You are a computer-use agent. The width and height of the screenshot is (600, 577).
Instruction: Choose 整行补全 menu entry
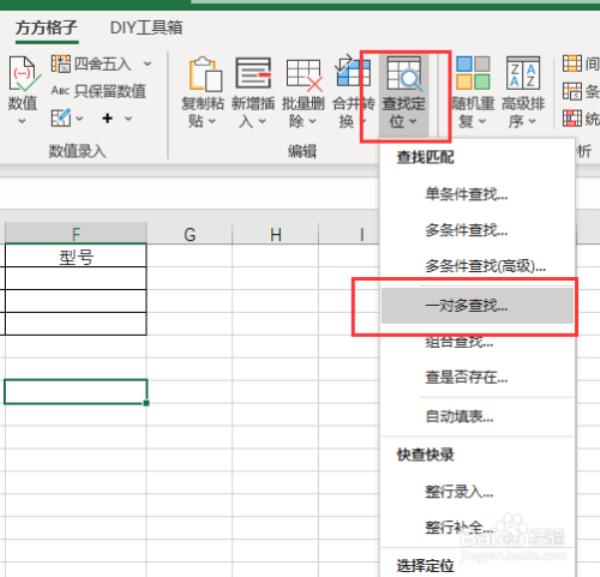[x=477, y=528]
